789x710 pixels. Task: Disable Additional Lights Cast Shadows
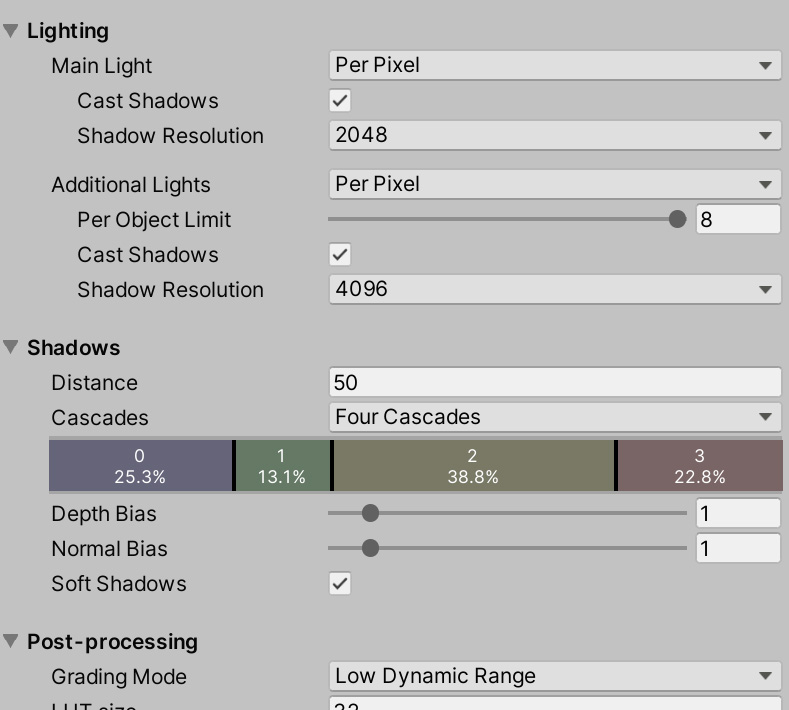(341, 254)
